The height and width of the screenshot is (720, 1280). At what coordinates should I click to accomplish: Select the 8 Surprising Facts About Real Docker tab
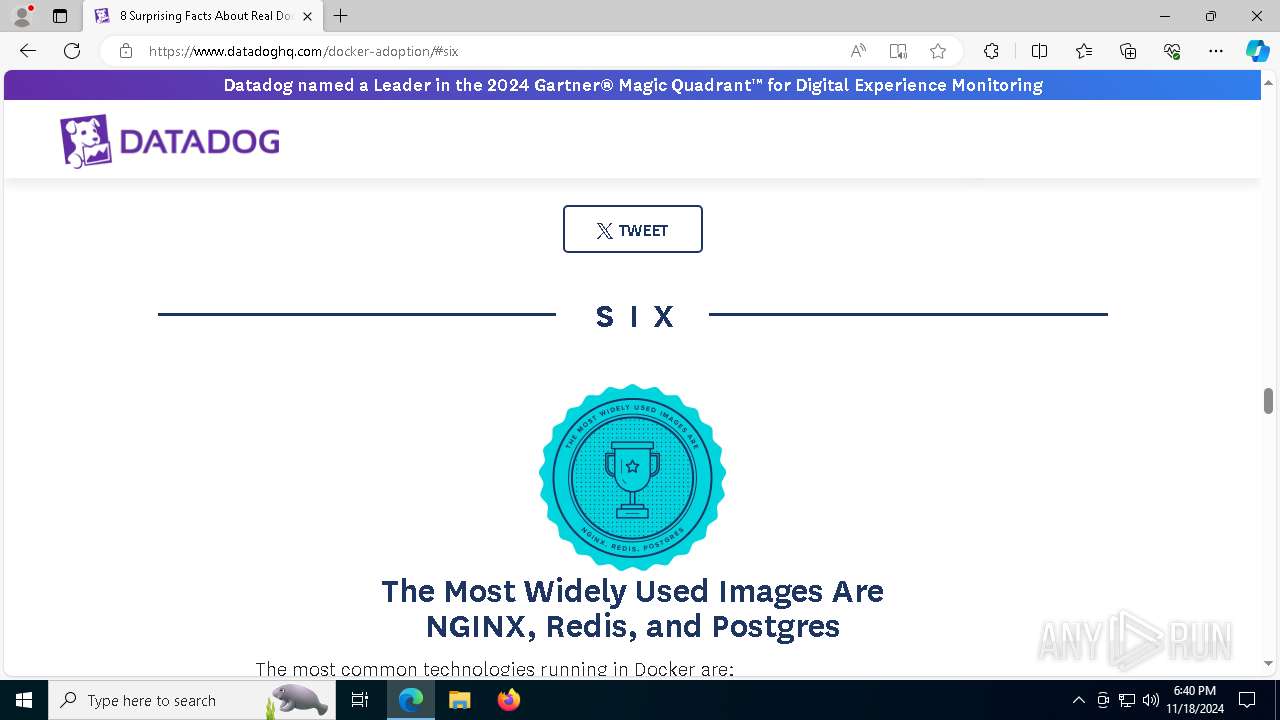pos(204,16)
